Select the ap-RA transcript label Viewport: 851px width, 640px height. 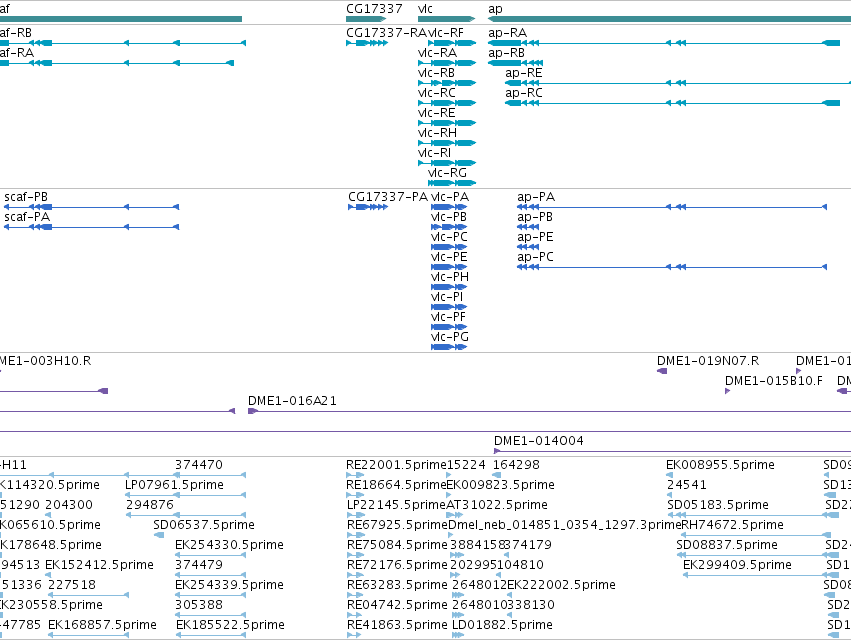click(507, 33)
